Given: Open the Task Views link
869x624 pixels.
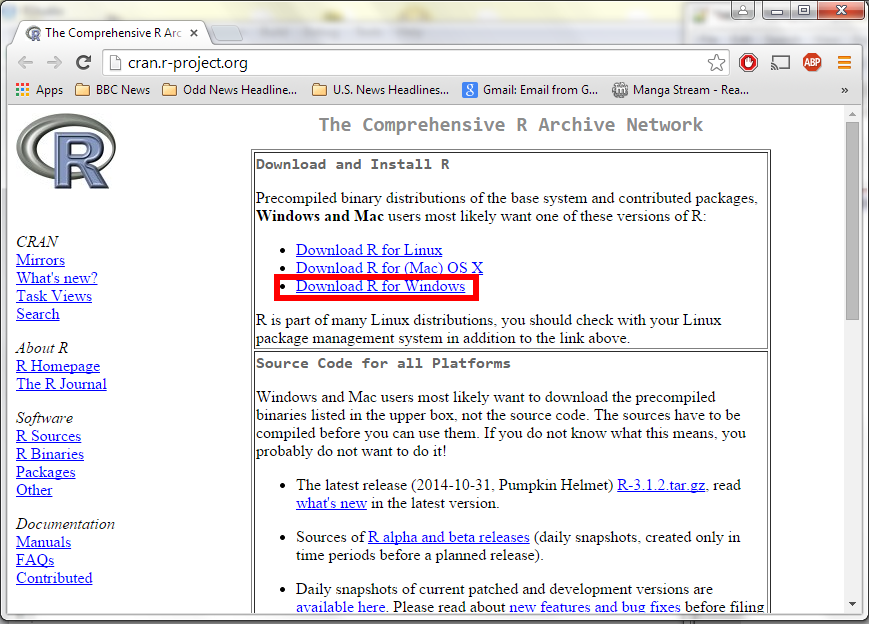Looking at the screenshot, I should 54,296.
